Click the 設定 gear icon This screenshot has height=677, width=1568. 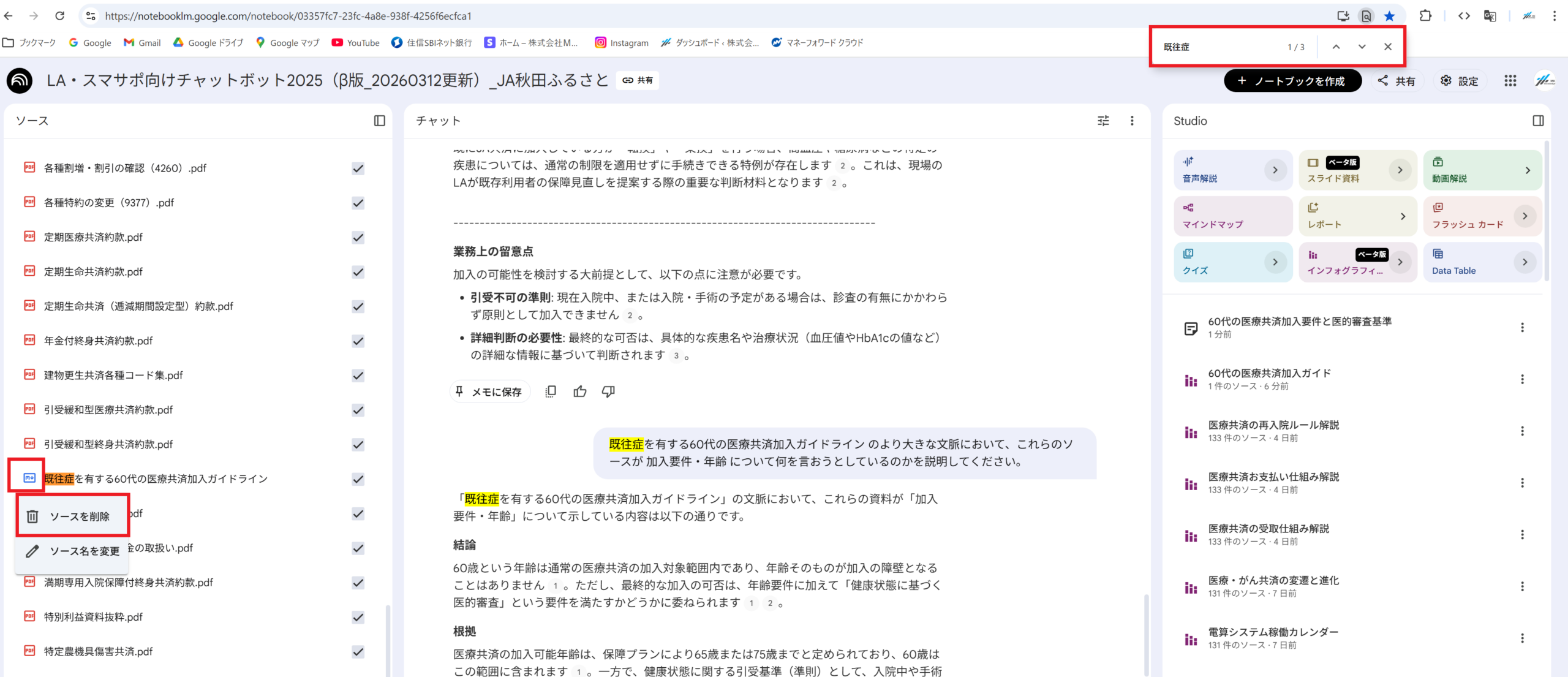click(x=1445, y=81)
